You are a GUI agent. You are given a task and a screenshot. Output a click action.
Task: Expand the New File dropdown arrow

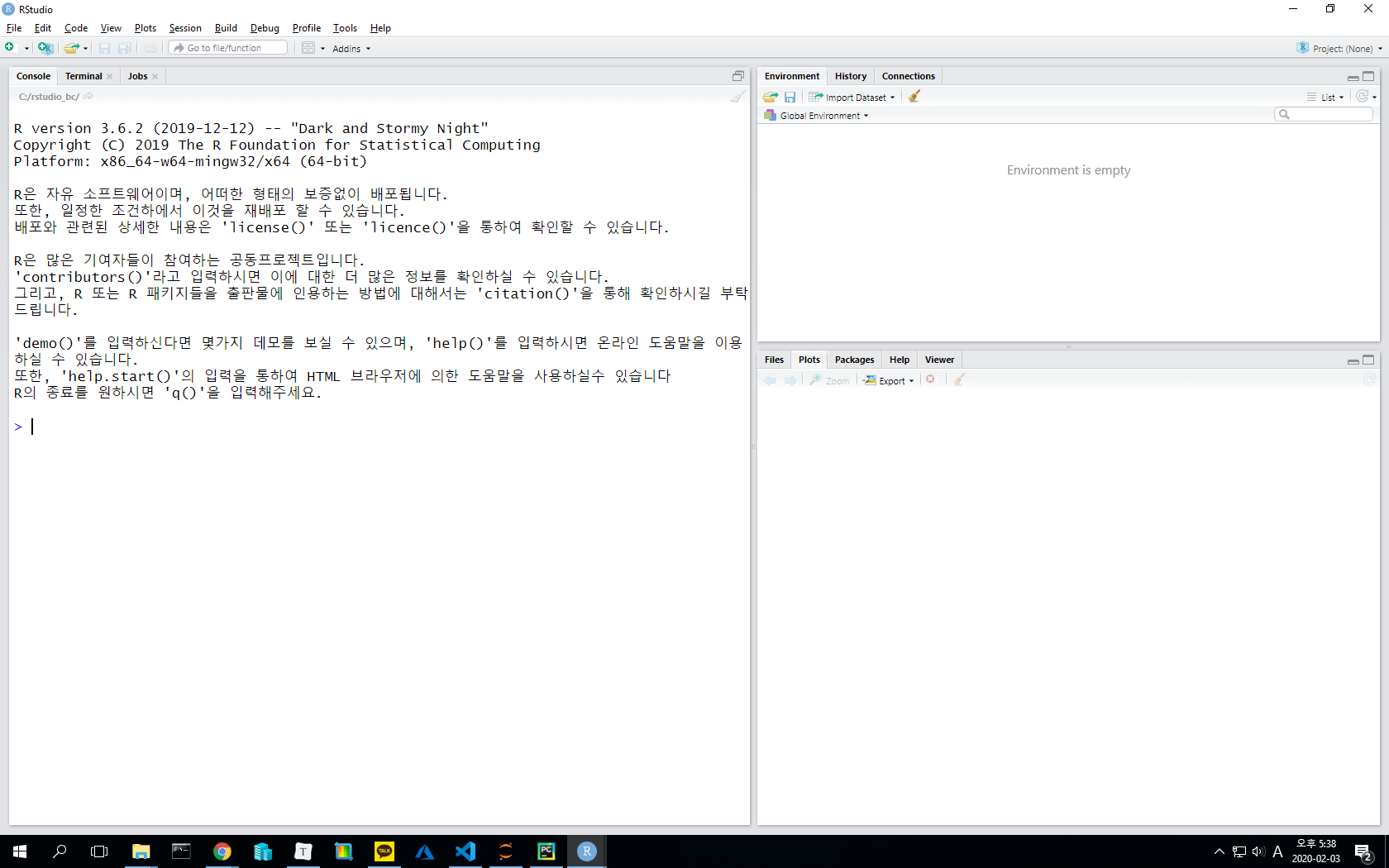pyautogui.click(x=26, y=49)
